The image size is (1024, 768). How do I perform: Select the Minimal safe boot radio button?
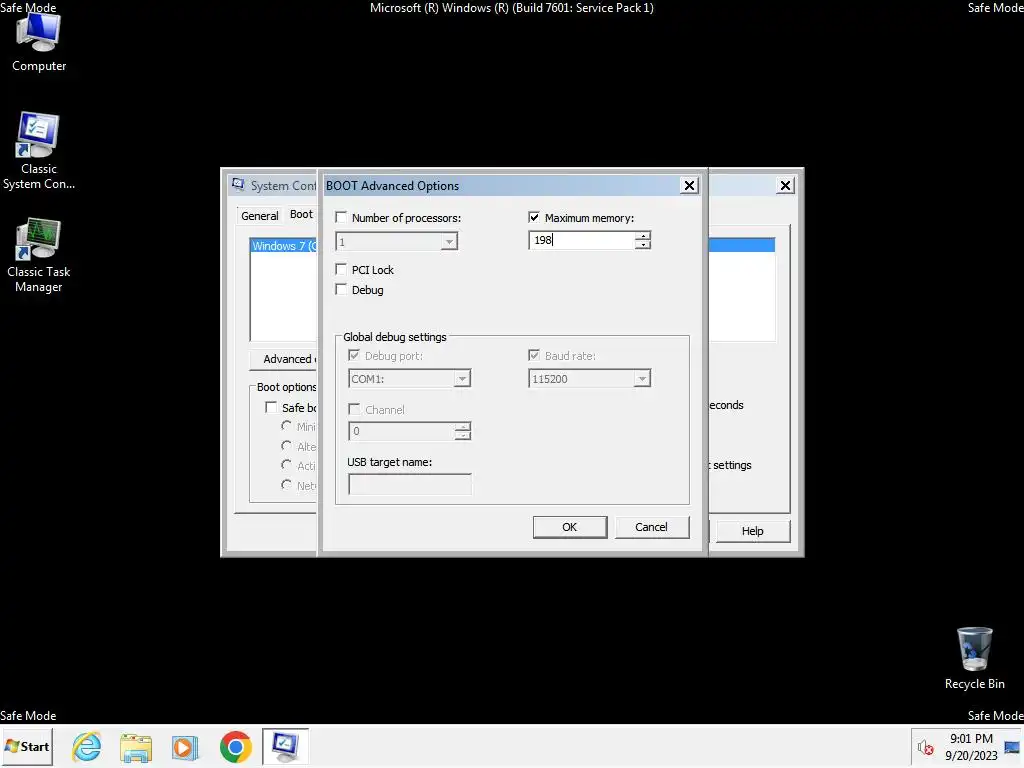(286, 426)
